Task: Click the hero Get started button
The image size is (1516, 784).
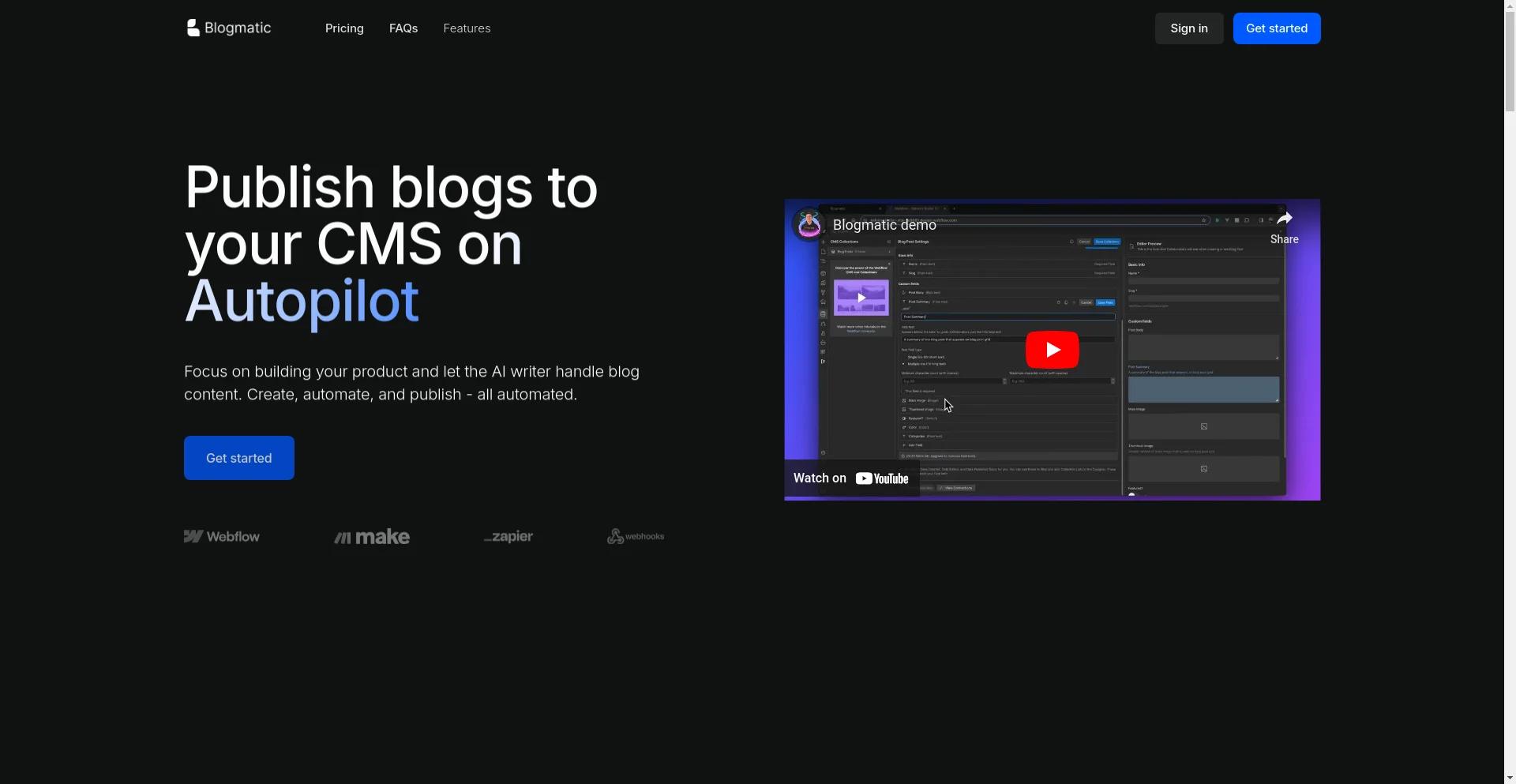Action: pos(239,458)
